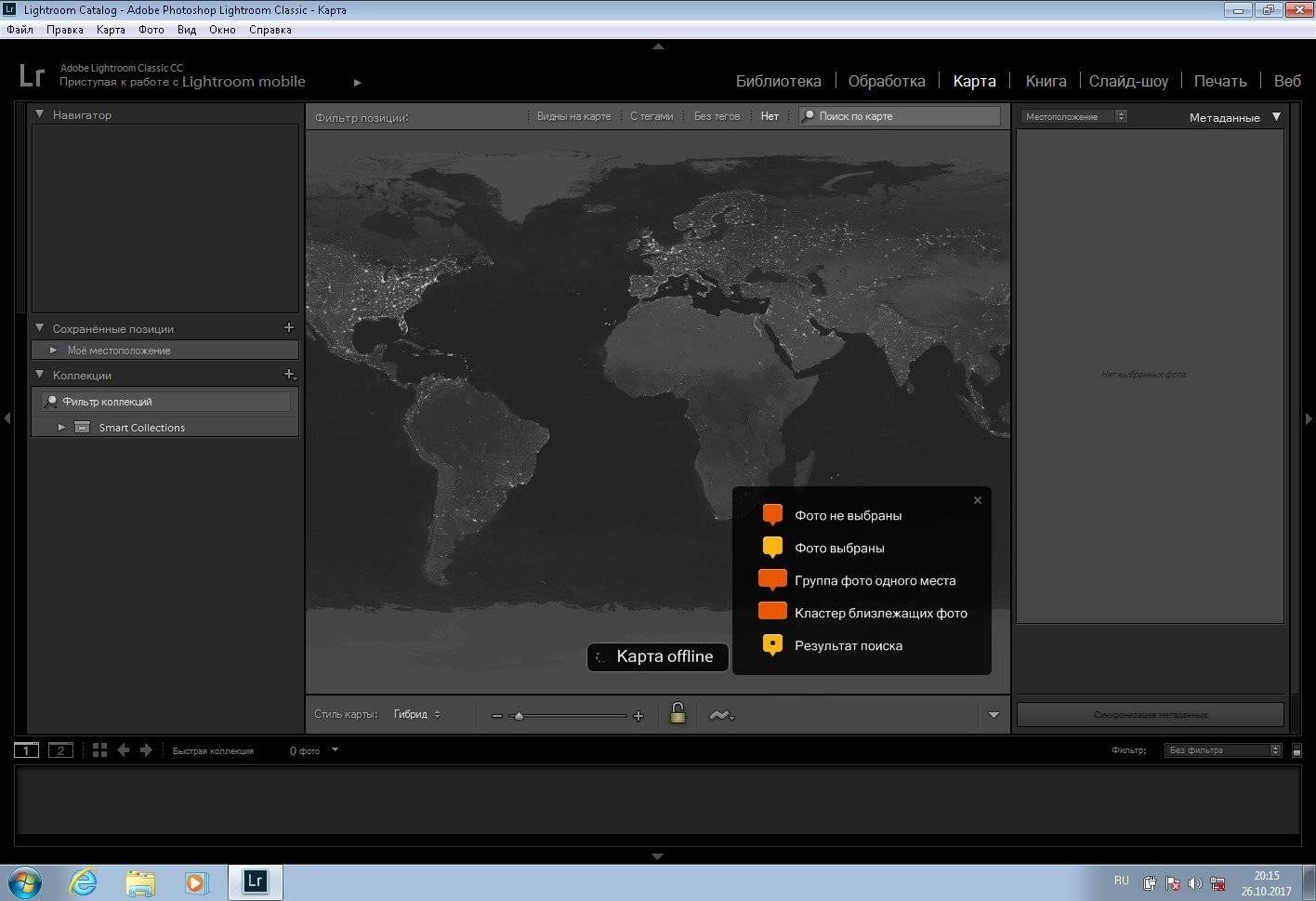1316x901 pixels.
Task: Open the Вид menu
Action: (187, 30)
